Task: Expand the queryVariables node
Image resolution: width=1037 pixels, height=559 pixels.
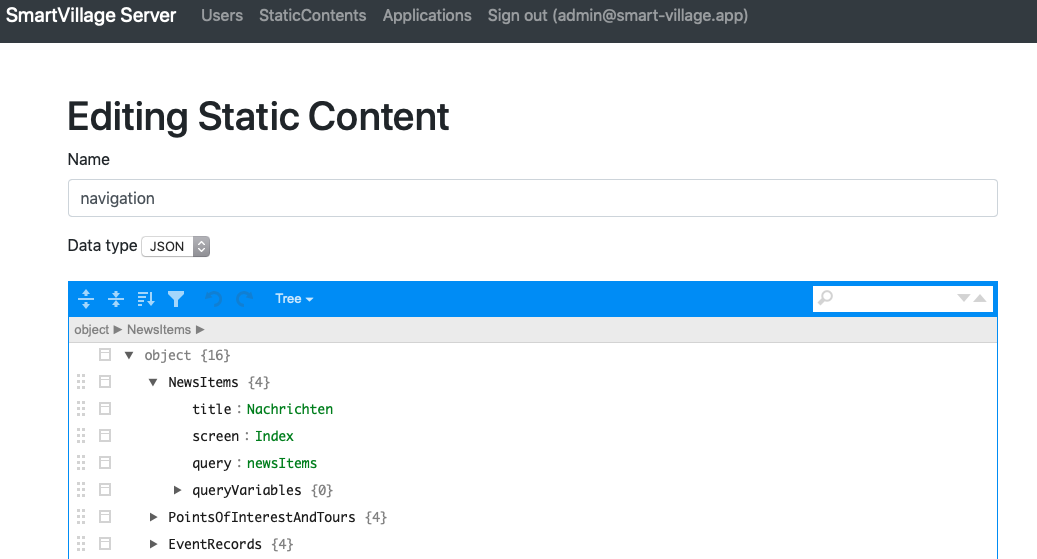Action: click(x=178, y=490)
